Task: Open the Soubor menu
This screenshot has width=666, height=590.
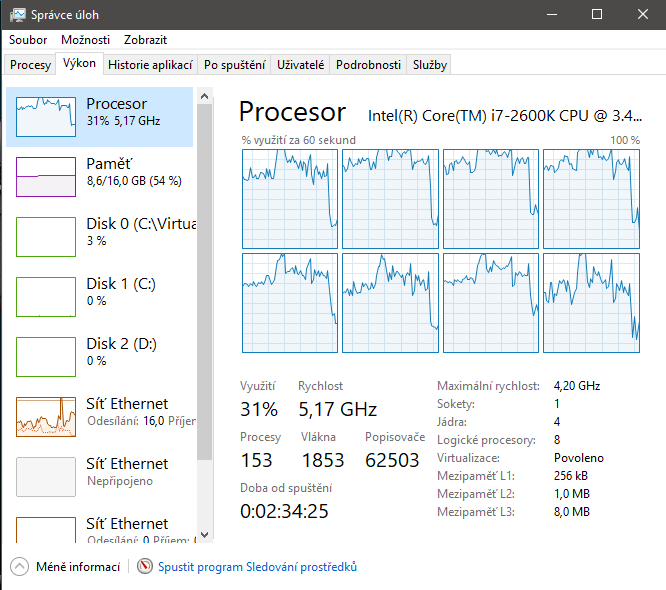Action: point(29,40)
